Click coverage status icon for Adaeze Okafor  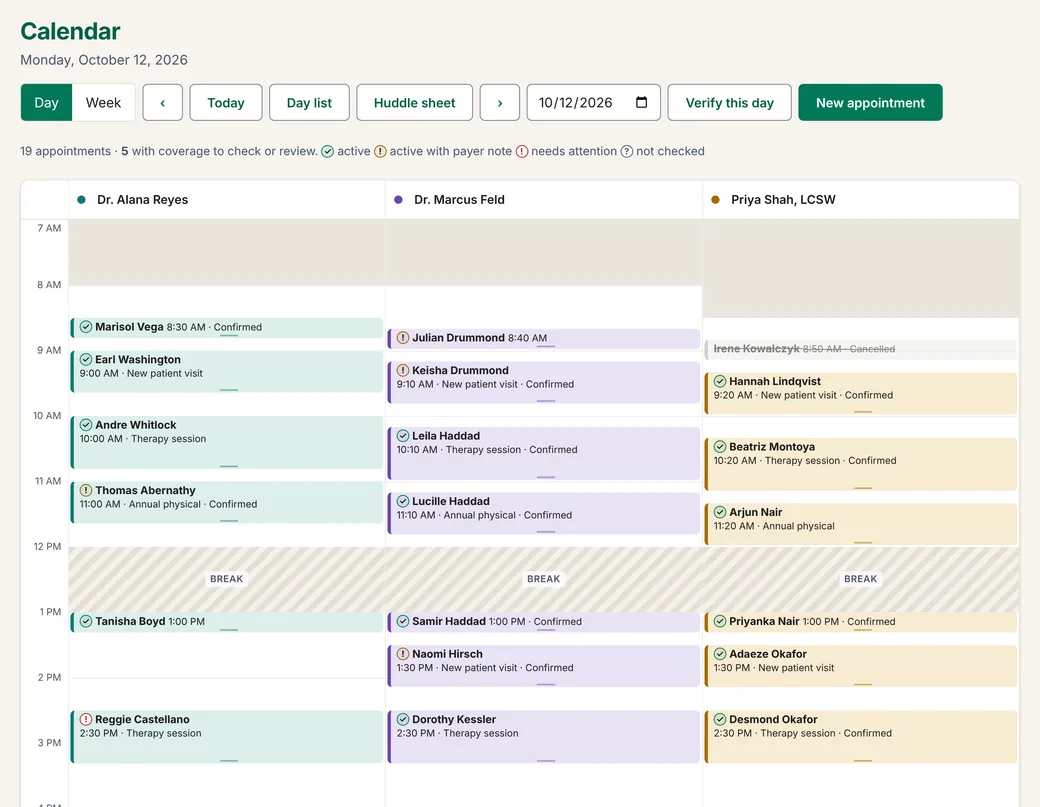720,654
